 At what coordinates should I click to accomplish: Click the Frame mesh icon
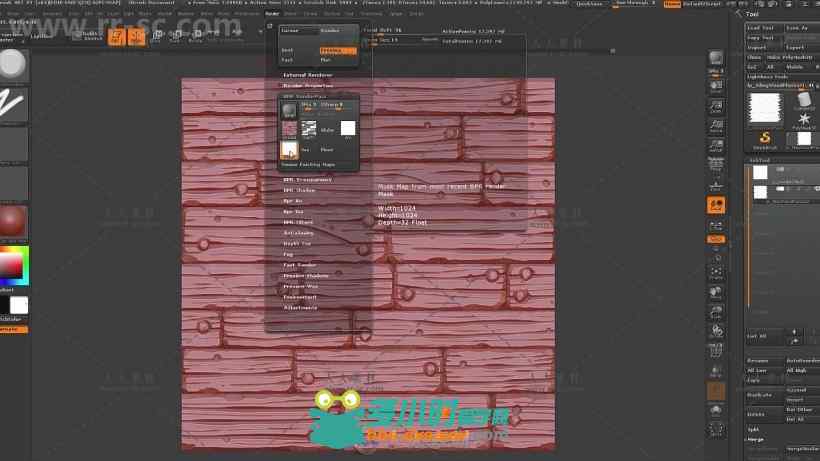coord(716,271)
